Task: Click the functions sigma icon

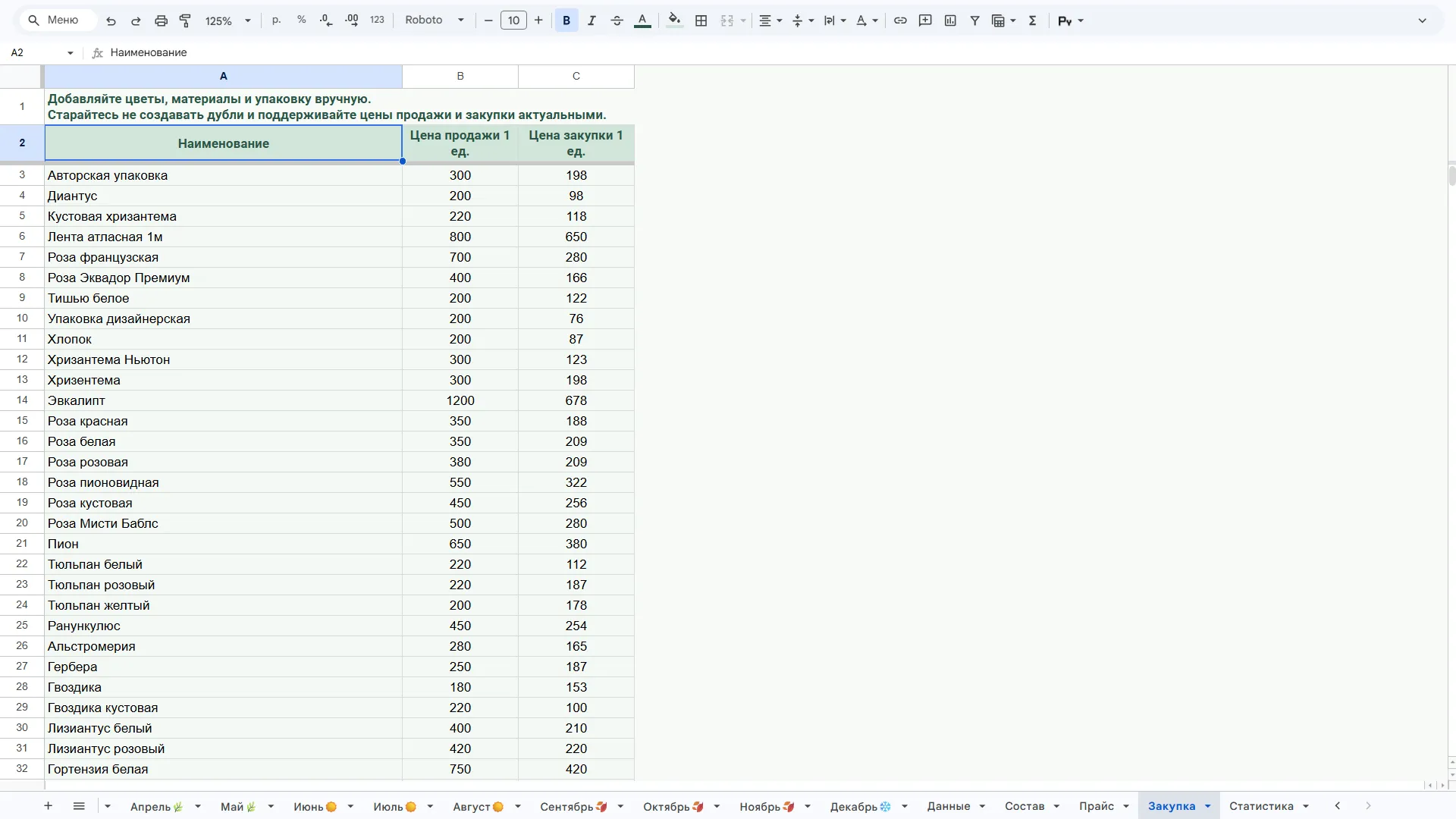Action: [x=1032, y=20]
